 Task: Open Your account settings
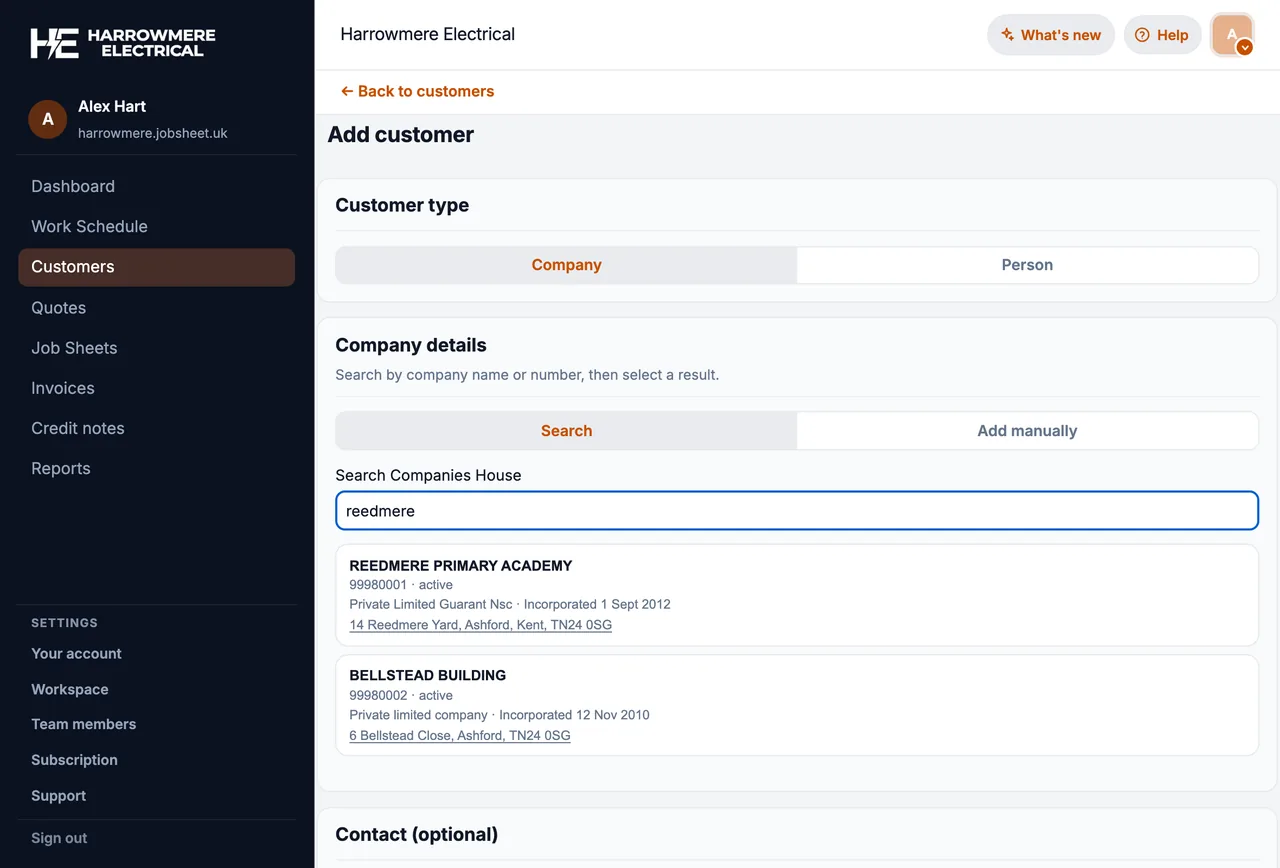76,654
